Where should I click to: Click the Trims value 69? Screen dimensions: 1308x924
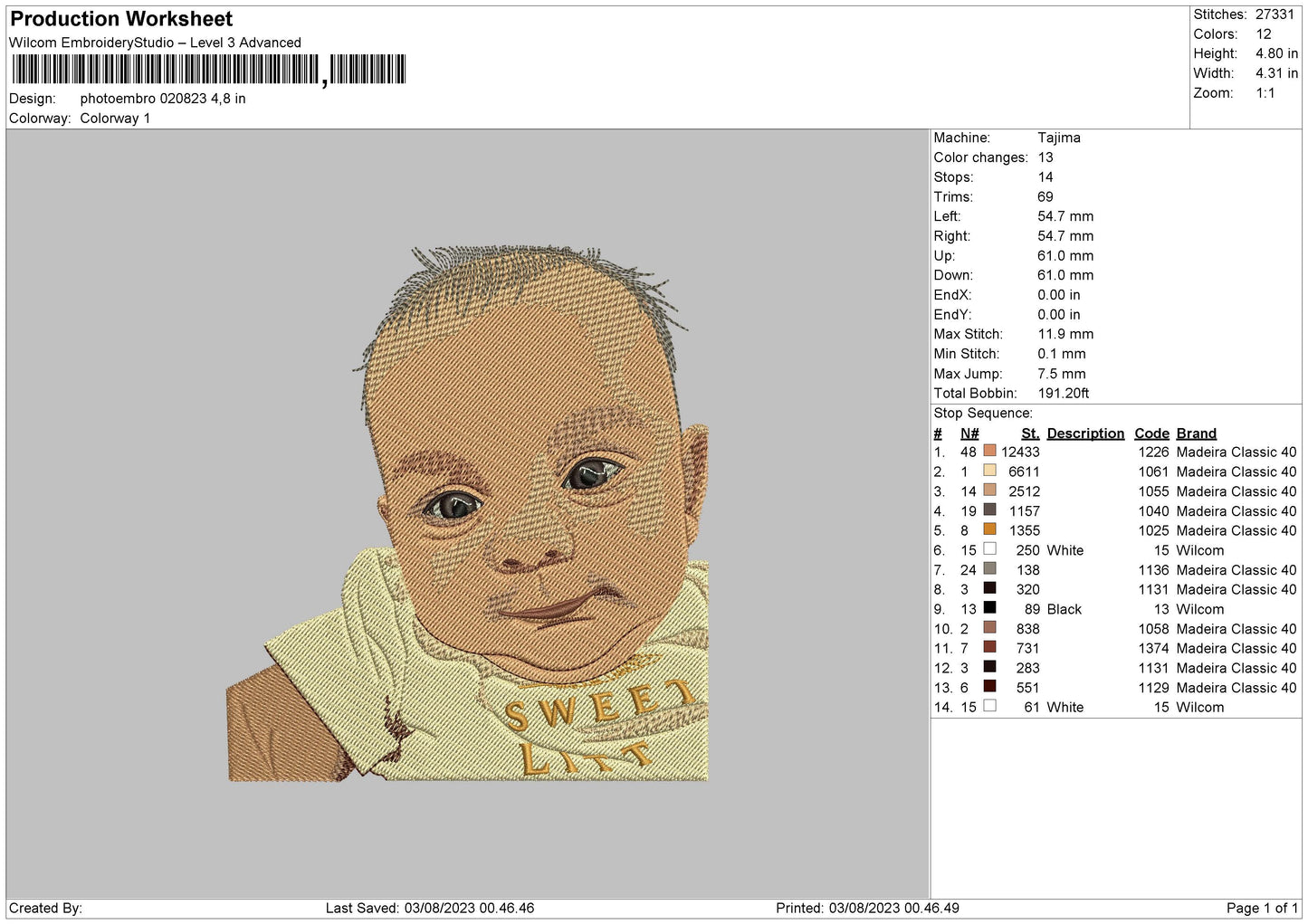tap(1045, 196)
